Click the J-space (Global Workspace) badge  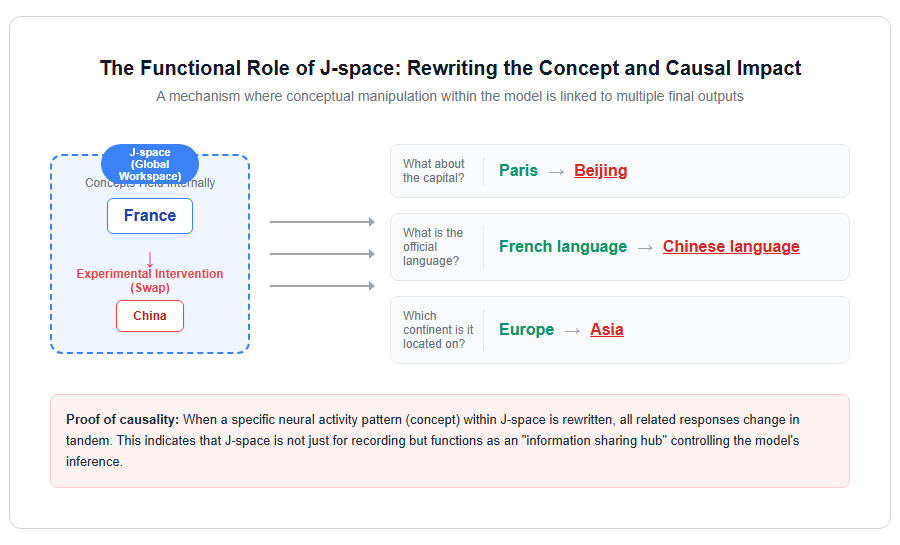tap(150, 164)
